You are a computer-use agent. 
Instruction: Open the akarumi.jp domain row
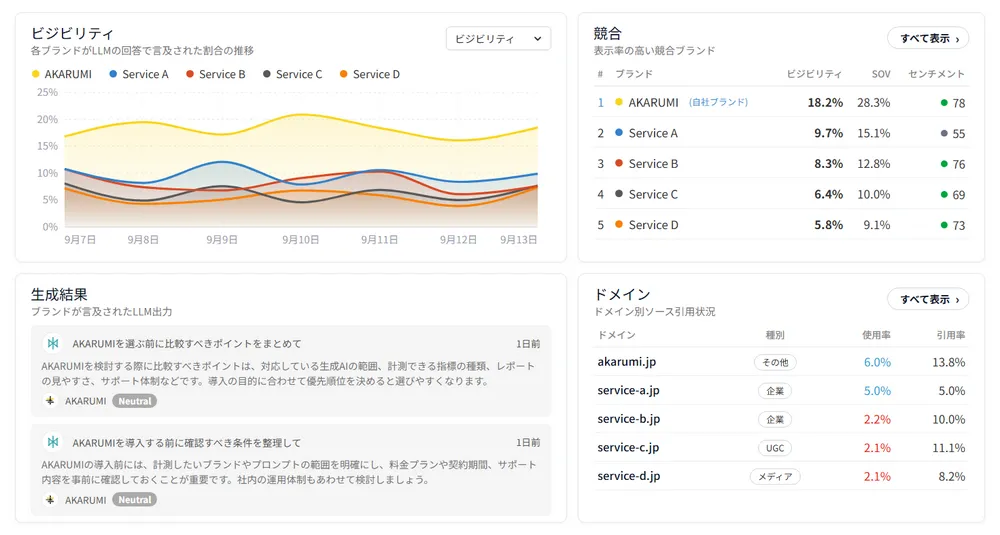[781, 362]
